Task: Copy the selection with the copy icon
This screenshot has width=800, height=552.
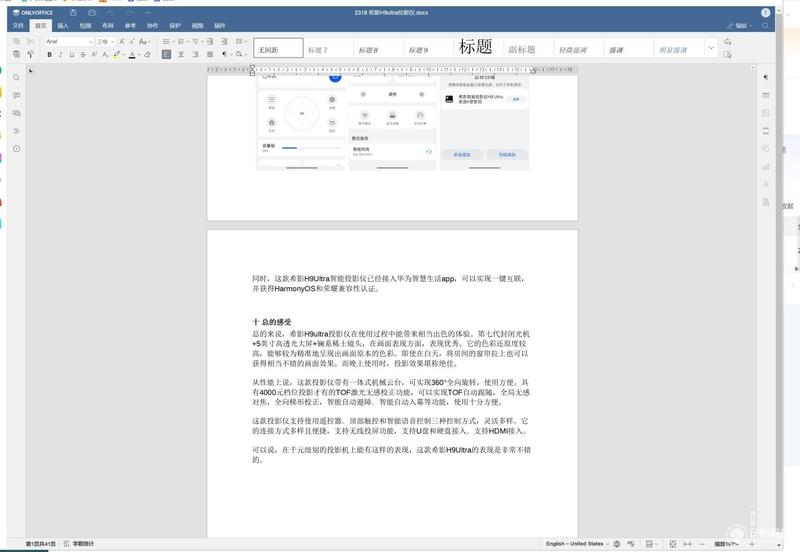Action: pyautogui.click(x=17, y=41)
